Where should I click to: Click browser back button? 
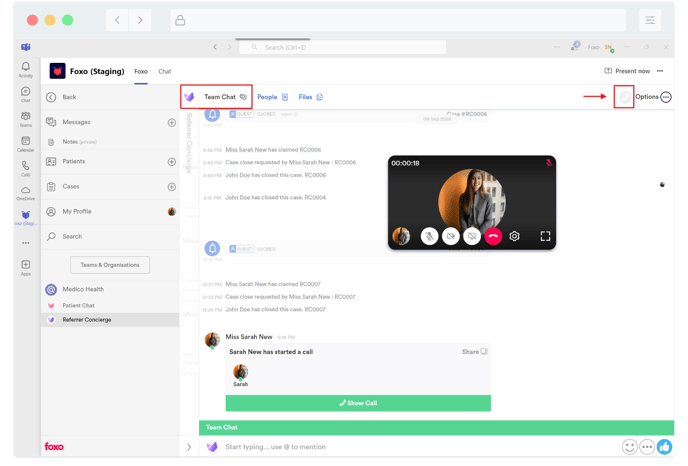[x=117, y=20]
